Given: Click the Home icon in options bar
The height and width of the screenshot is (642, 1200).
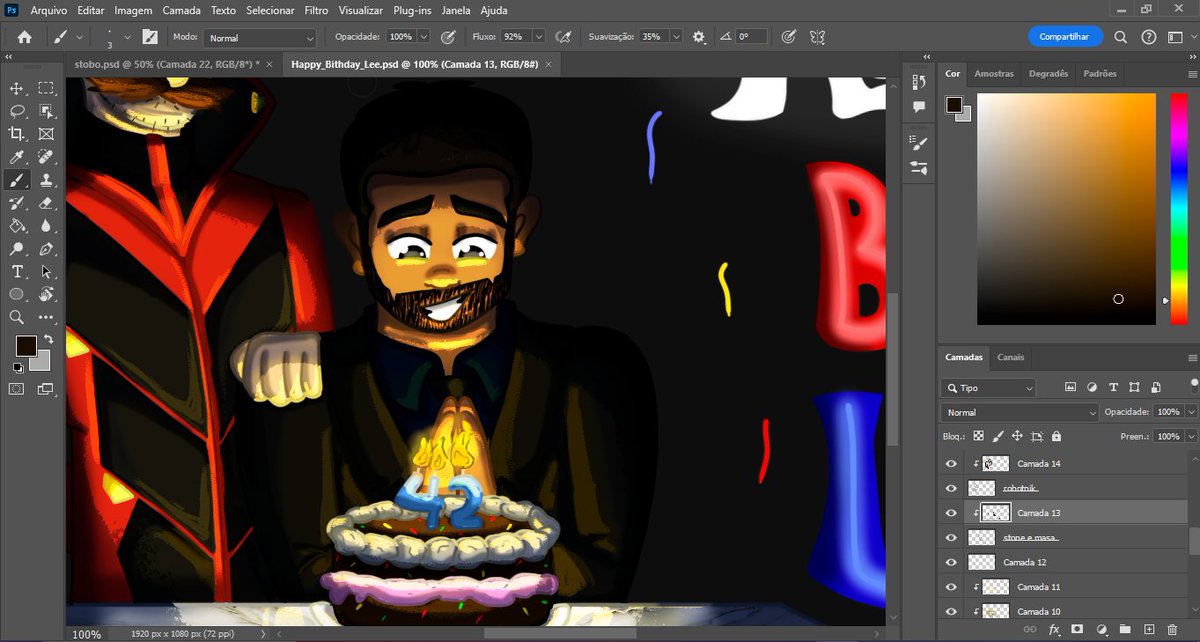Looking at the screenshot, I should [24, 37].
